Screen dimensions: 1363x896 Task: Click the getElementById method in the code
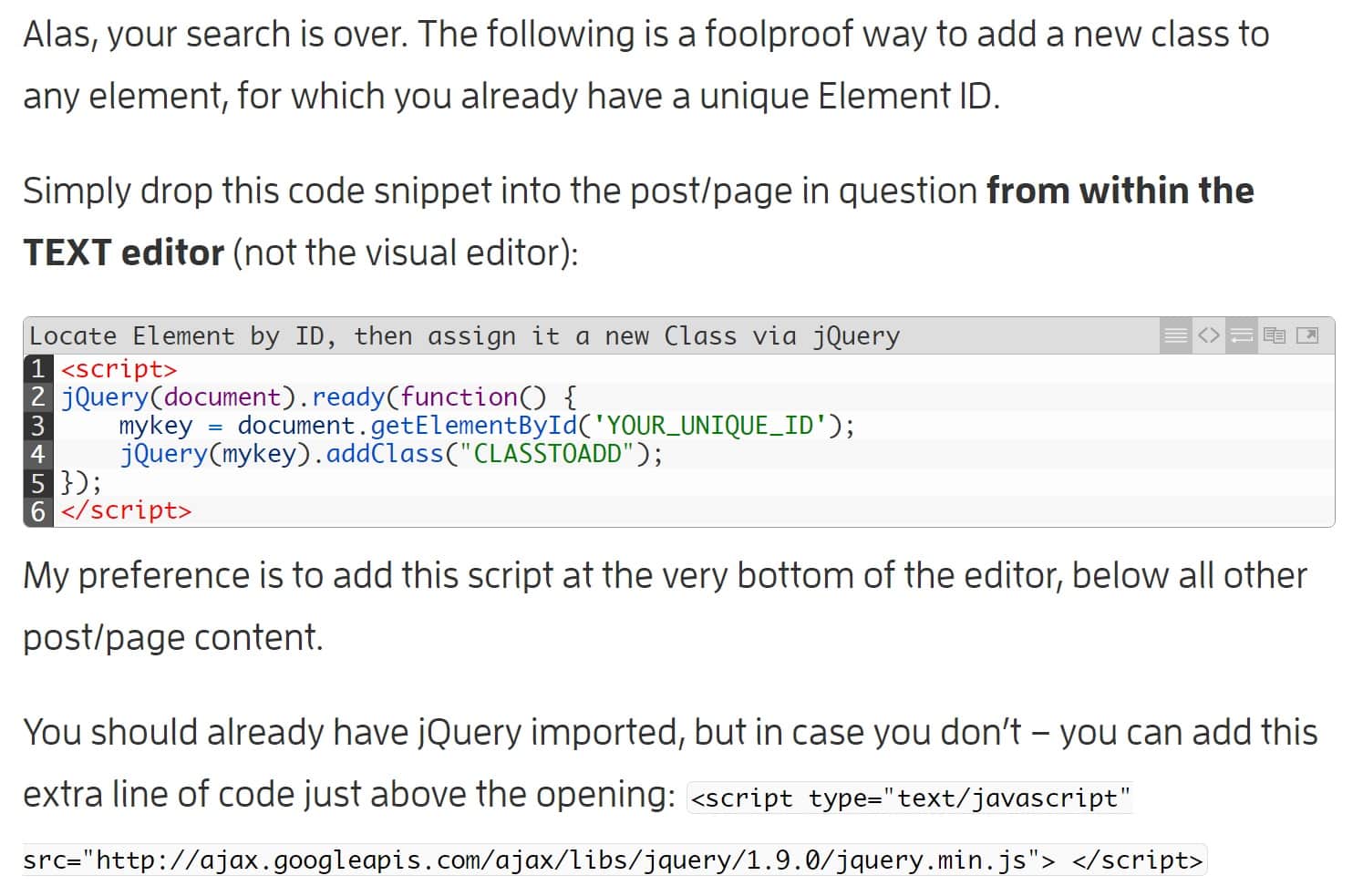(x=477, y=425)
